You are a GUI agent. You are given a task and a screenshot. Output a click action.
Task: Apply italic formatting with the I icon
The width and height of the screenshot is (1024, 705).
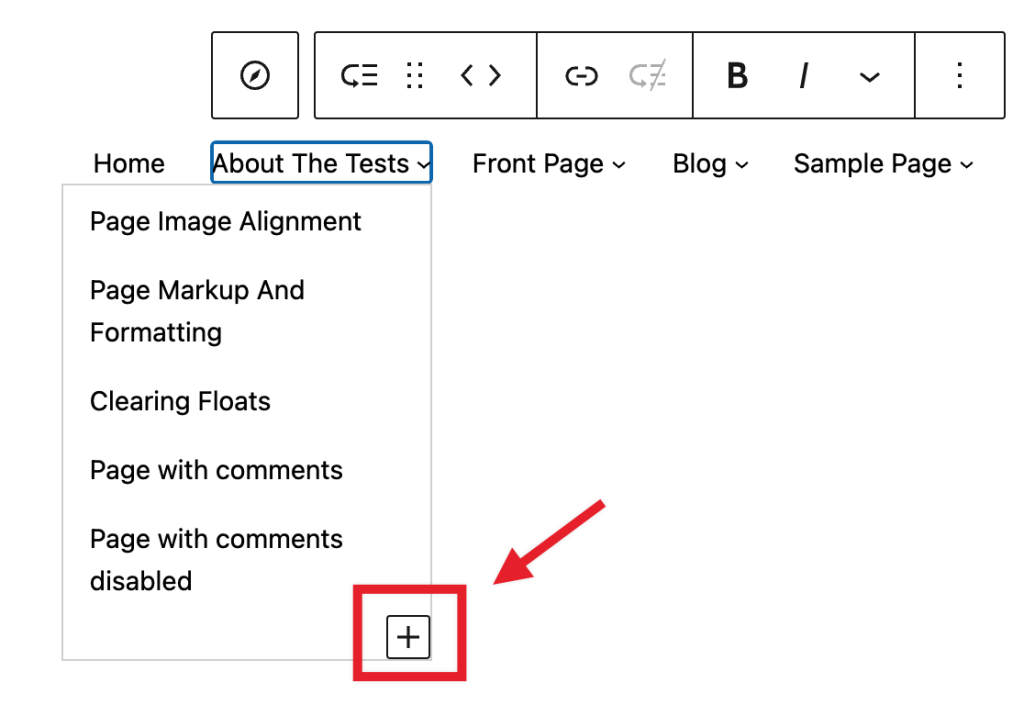[x=804, y=75]
